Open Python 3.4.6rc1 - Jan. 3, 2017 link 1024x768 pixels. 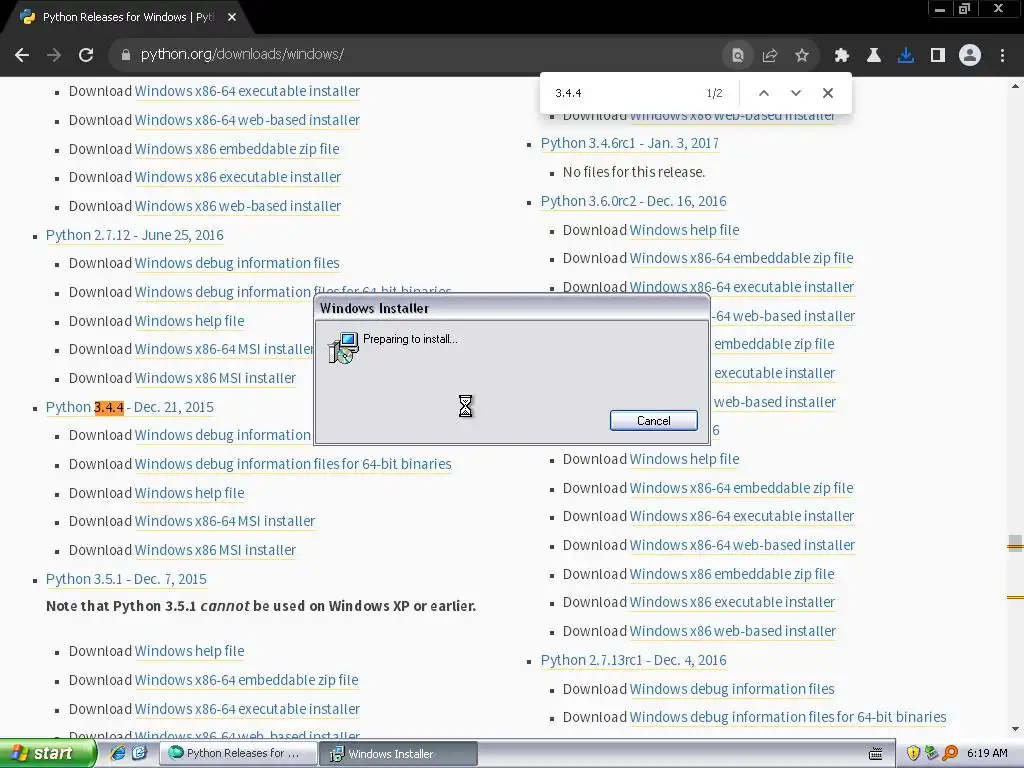point(630,143)
